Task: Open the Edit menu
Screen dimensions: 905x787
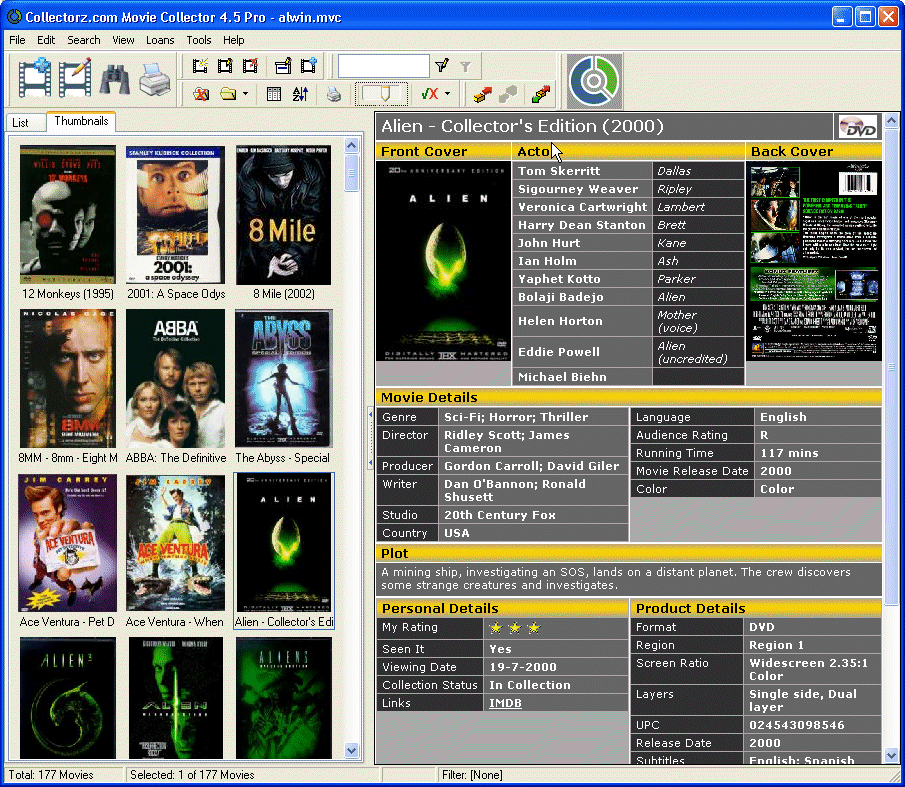Action: coord(46,40)
